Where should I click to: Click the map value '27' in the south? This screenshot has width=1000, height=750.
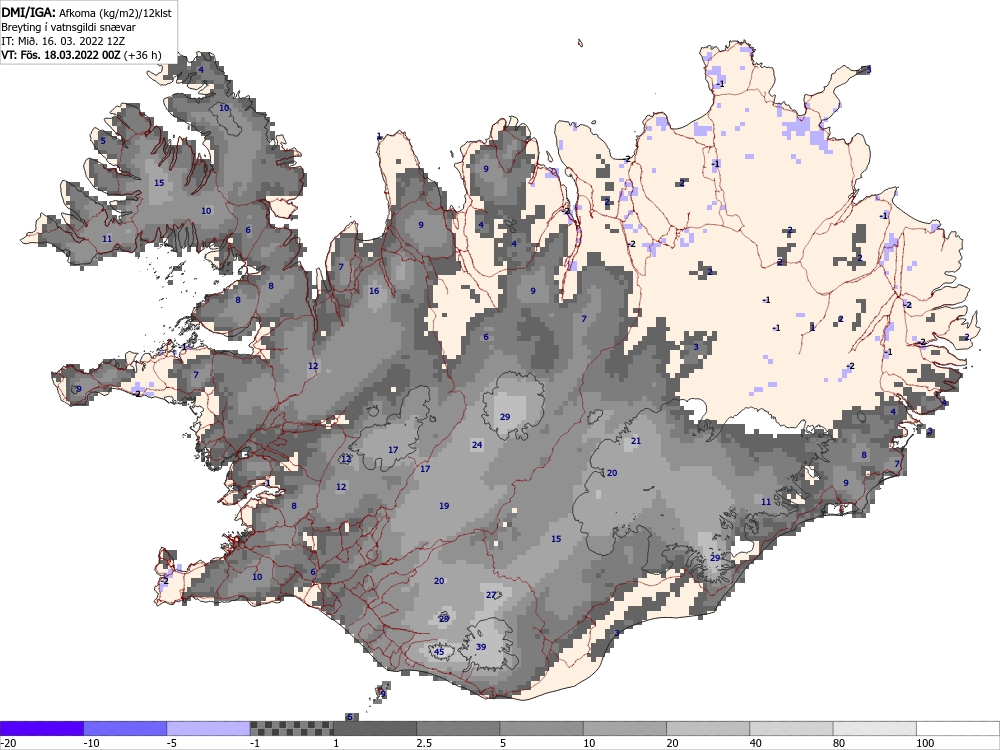(x=491, y=595)
